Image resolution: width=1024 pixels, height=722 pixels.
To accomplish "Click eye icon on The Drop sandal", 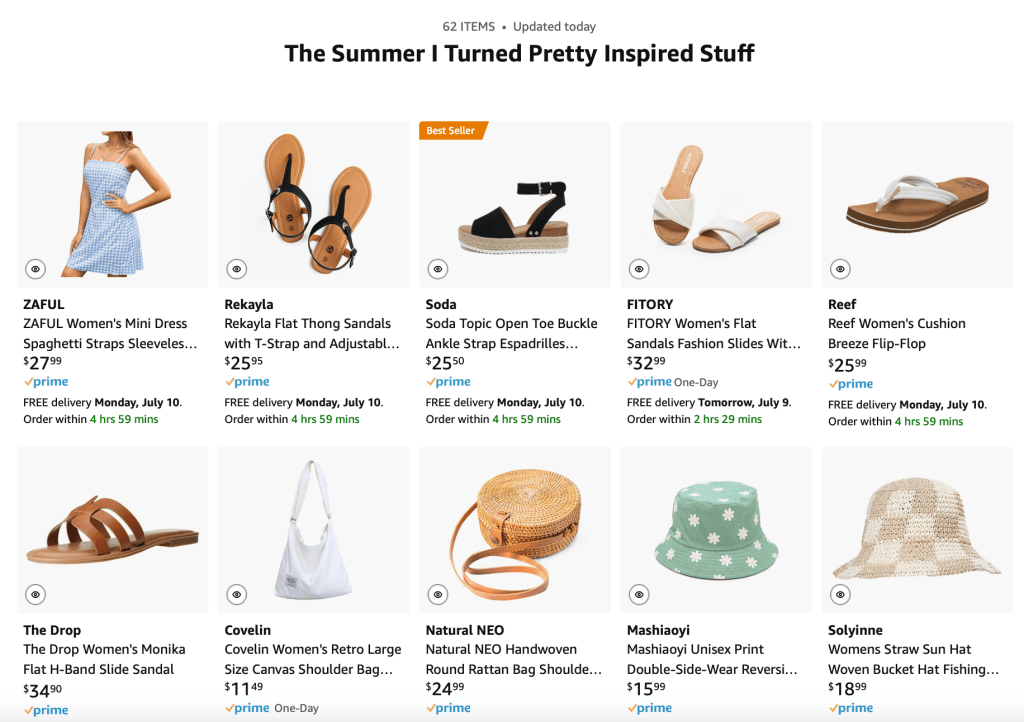I will pos(35,595).
